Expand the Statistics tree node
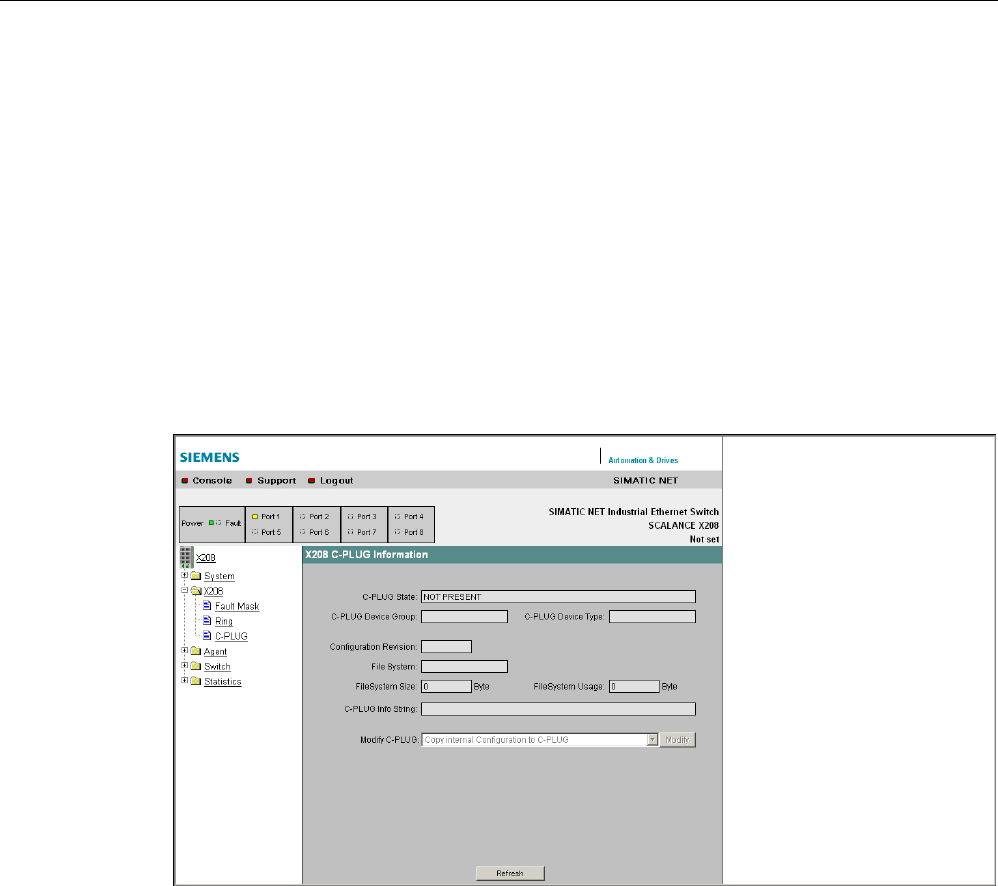The image size is (998, 886). click(x=185, y=680)
